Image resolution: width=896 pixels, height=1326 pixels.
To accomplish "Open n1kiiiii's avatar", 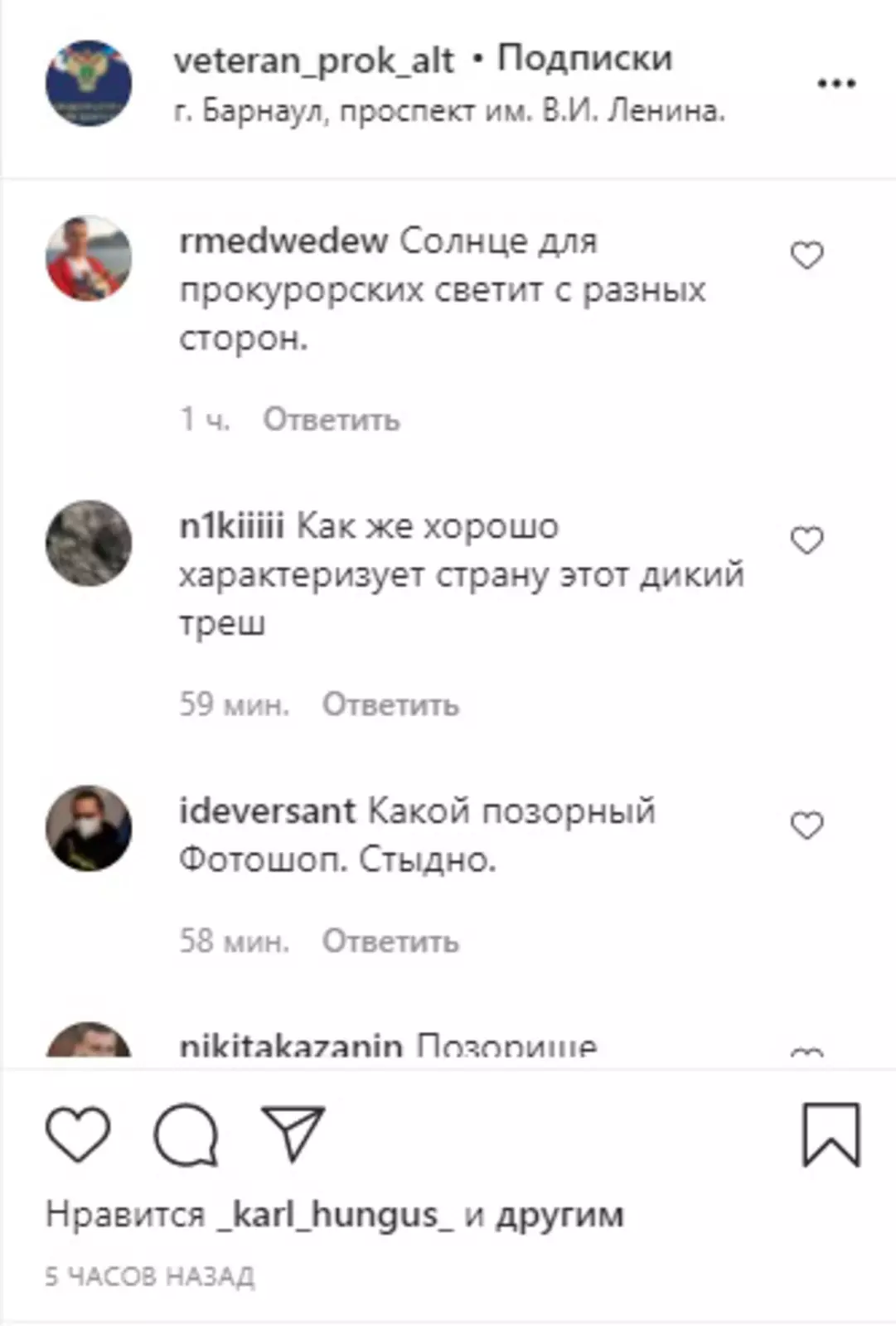I will tap(89, 543).
